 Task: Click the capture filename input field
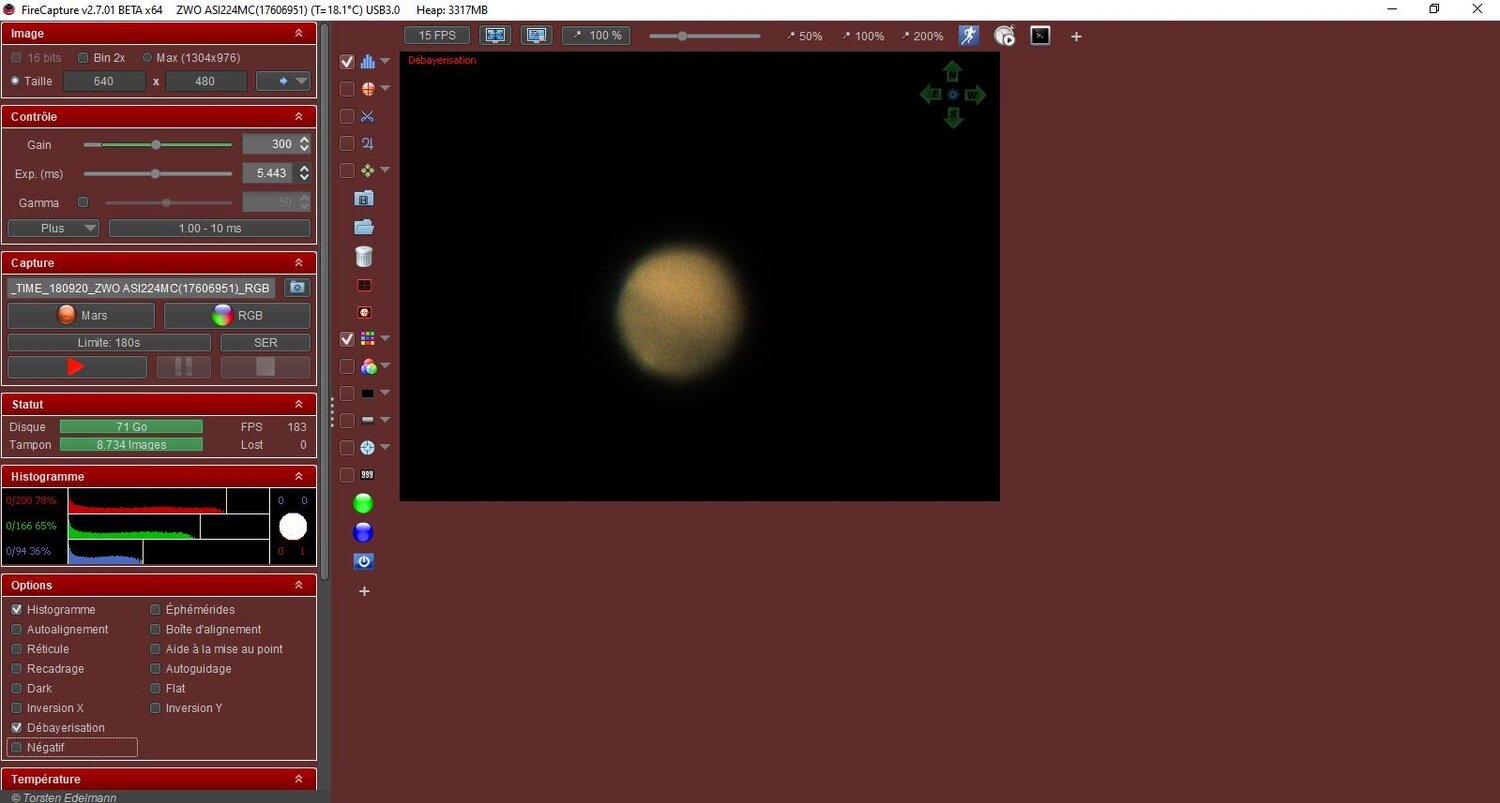[140, 287]
